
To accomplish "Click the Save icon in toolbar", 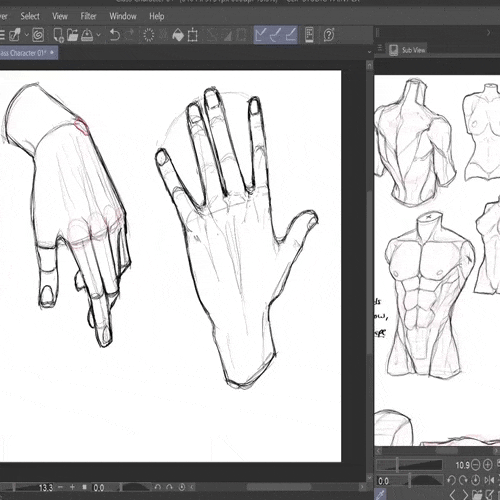I will click(87, 35).
